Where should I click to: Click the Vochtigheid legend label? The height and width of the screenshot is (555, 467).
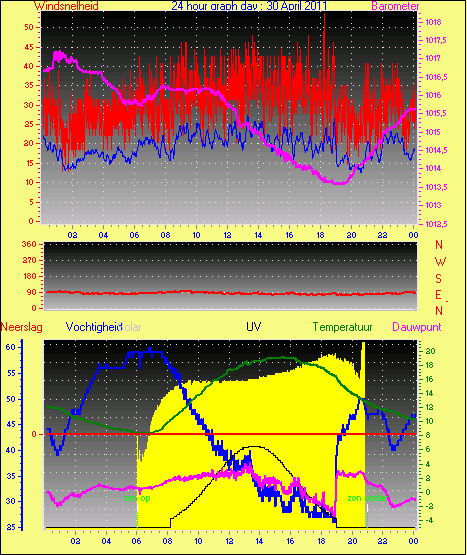coord(94,327)
